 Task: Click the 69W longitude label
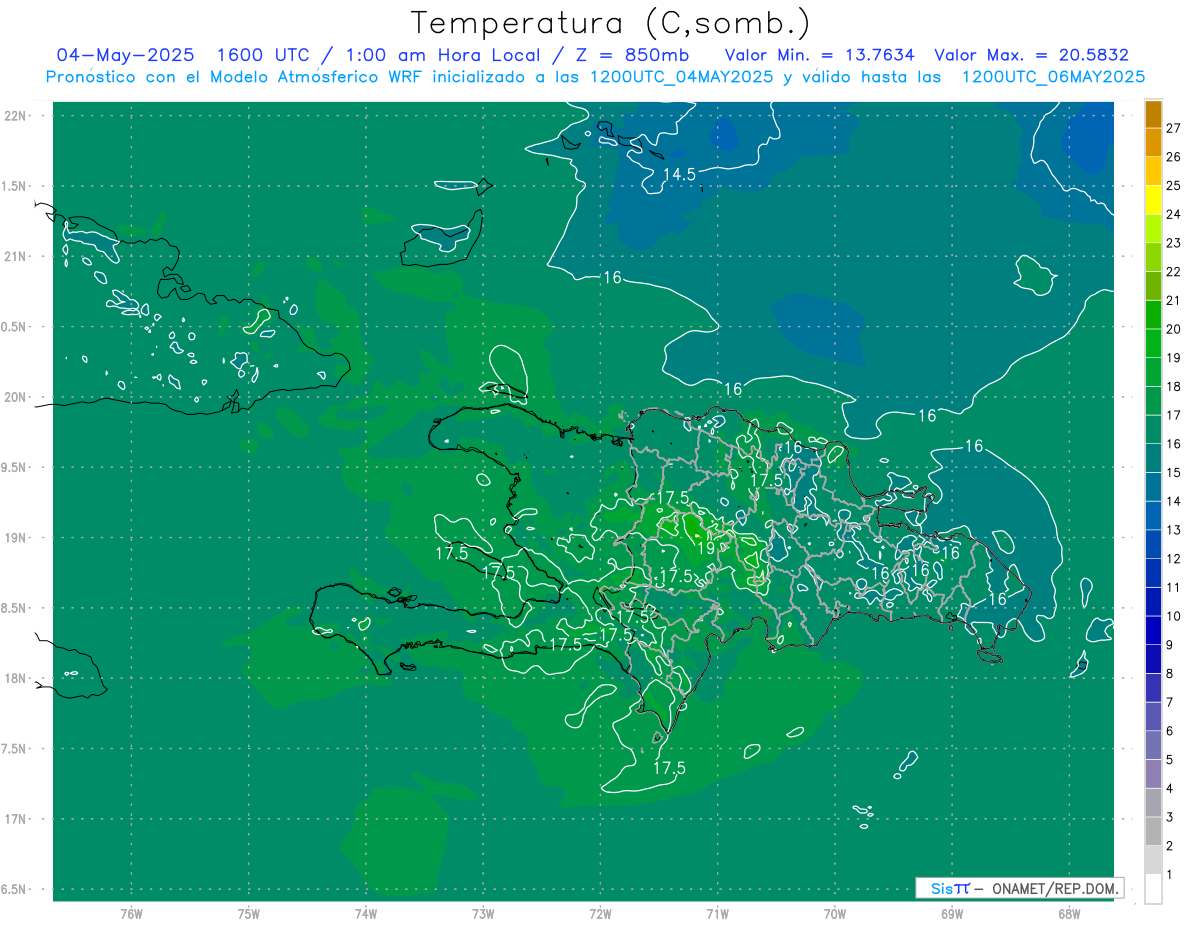click(x=951, y=914)
